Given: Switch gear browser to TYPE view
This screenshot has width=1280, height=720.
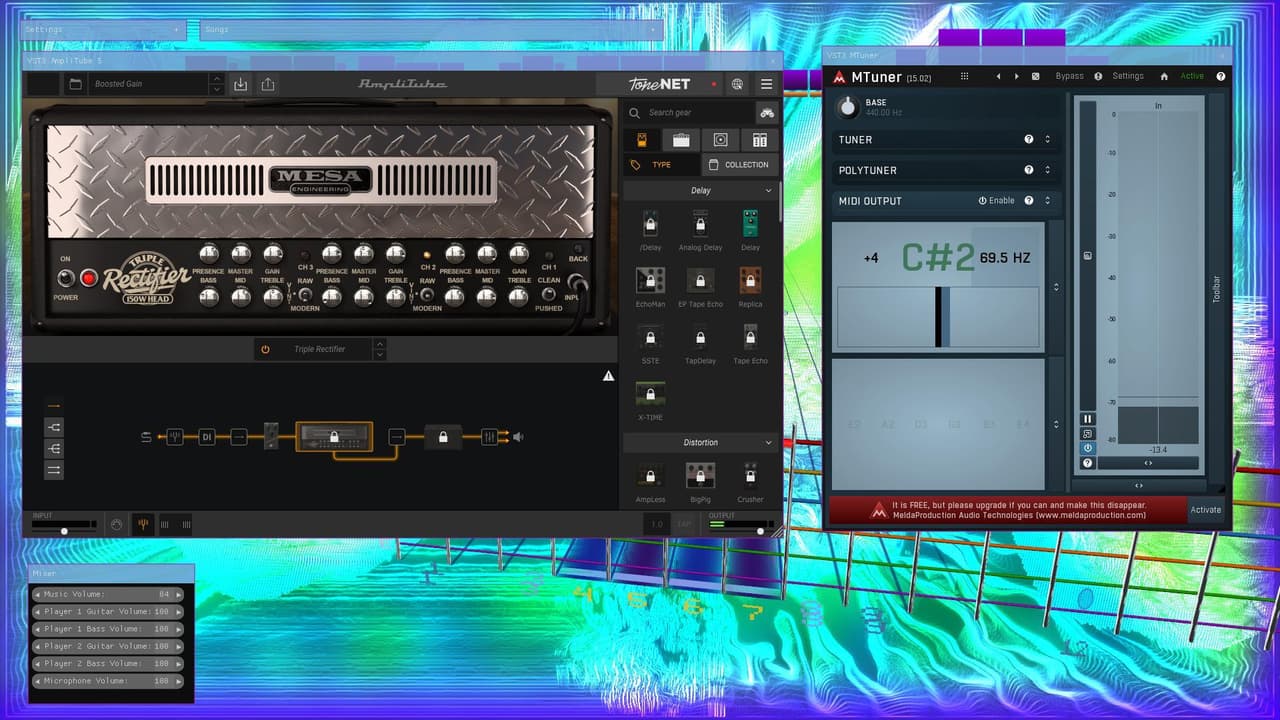Looking at the screenshot, I should (661, 165).
